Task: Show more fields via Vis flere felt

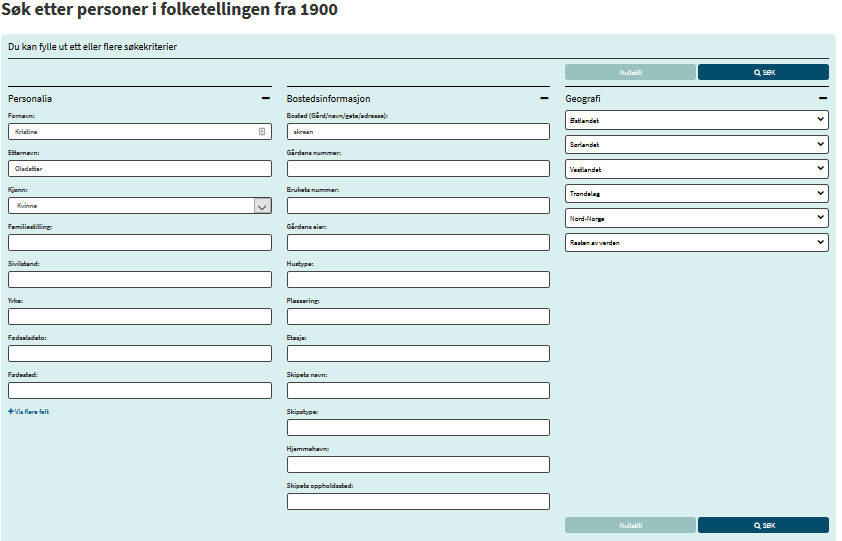Action: click(32, 411)
